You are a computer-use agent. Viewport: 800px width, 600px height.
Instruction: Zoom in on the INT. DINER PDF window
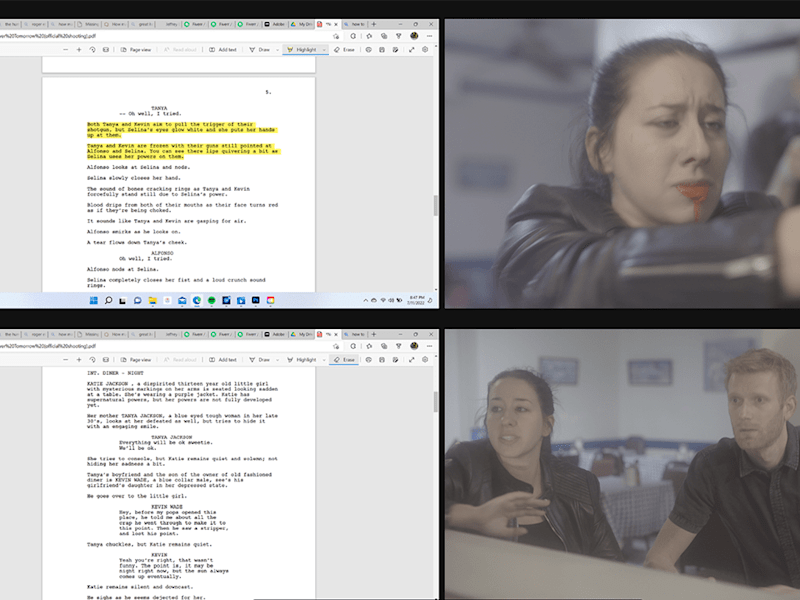79,360
